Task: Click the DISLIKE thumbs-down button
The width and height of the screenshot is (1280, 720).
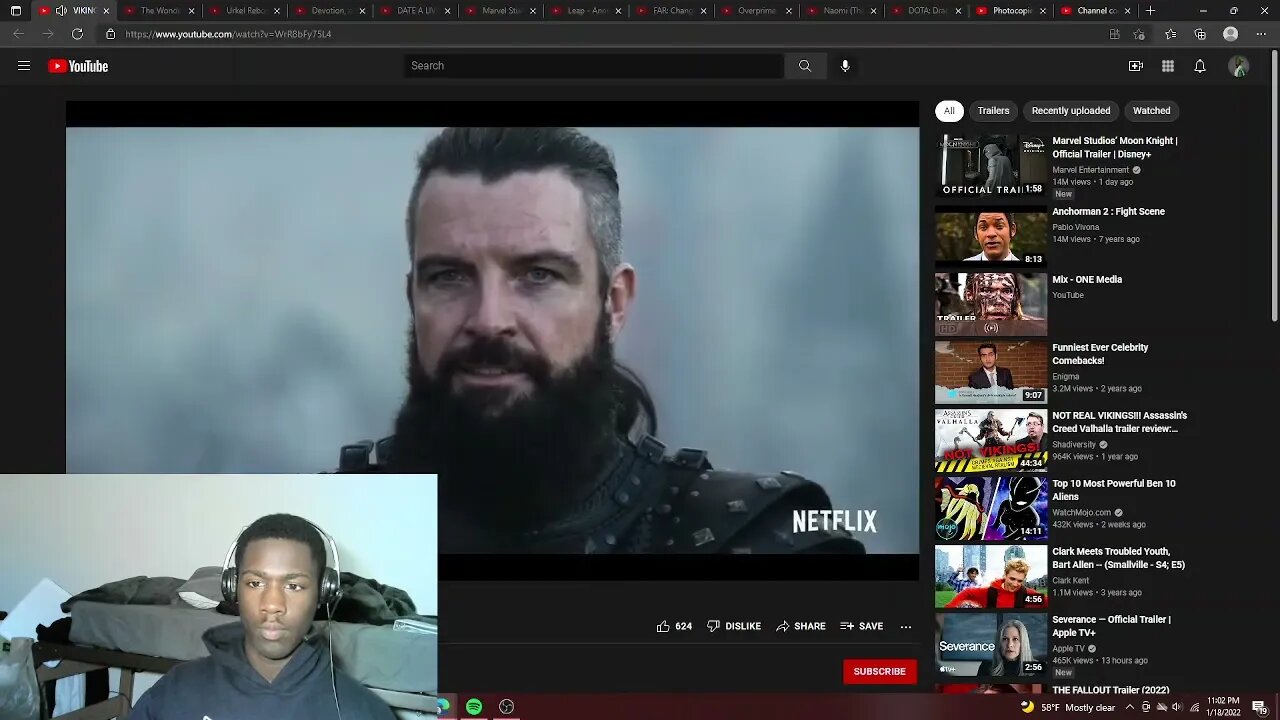Action: point(734,626)
